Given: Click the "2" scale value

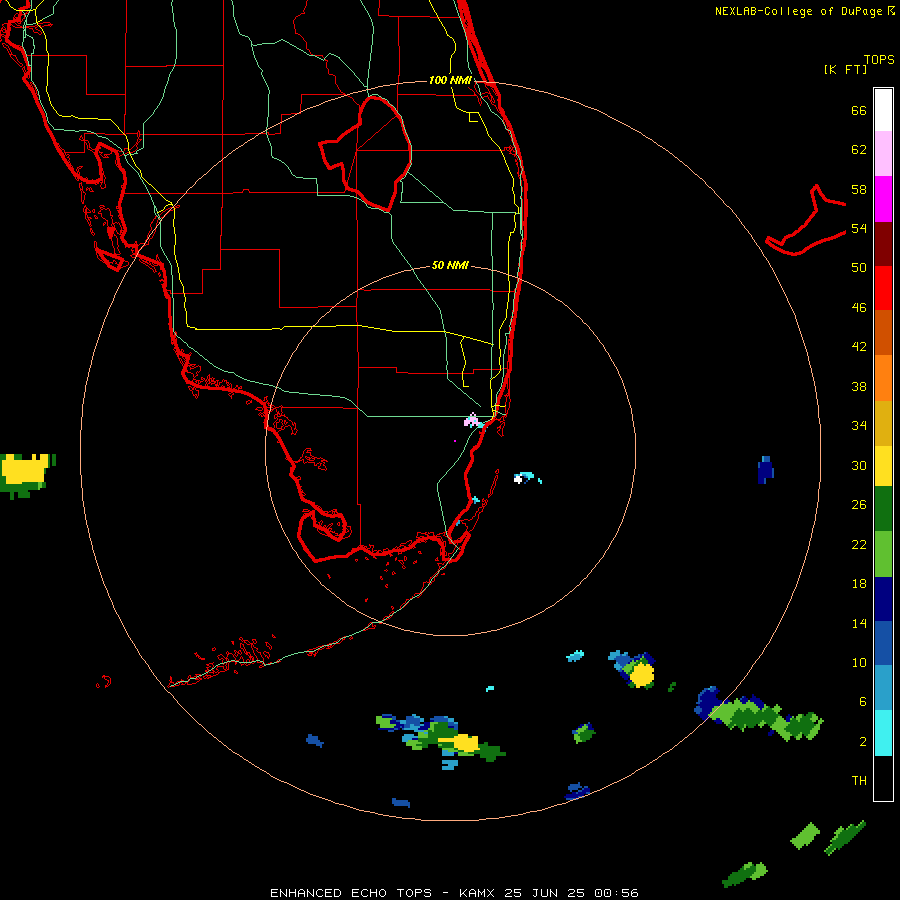Looking at the screenshot, I should click(863, 742).
